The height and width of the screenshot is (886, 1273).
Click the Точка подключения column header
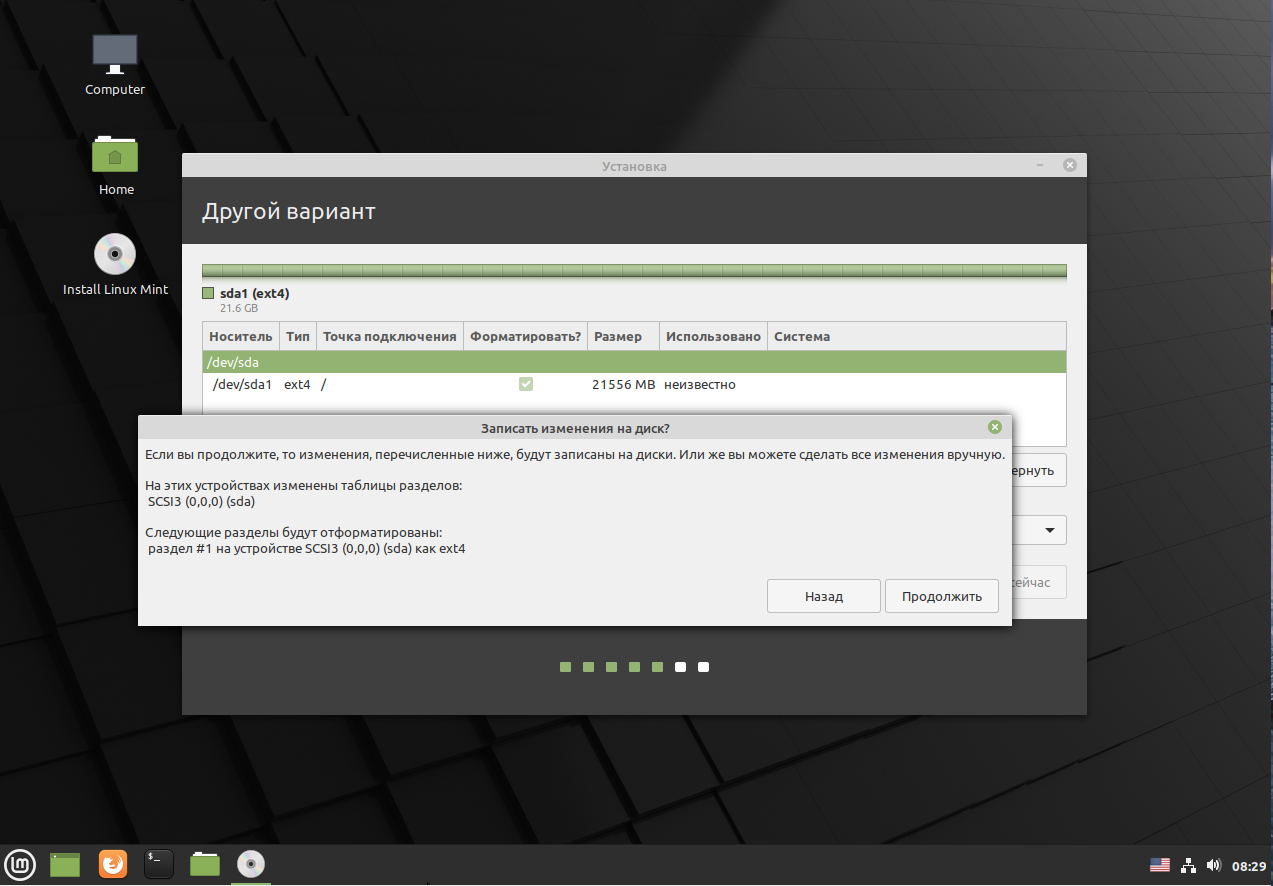(390, 337)
